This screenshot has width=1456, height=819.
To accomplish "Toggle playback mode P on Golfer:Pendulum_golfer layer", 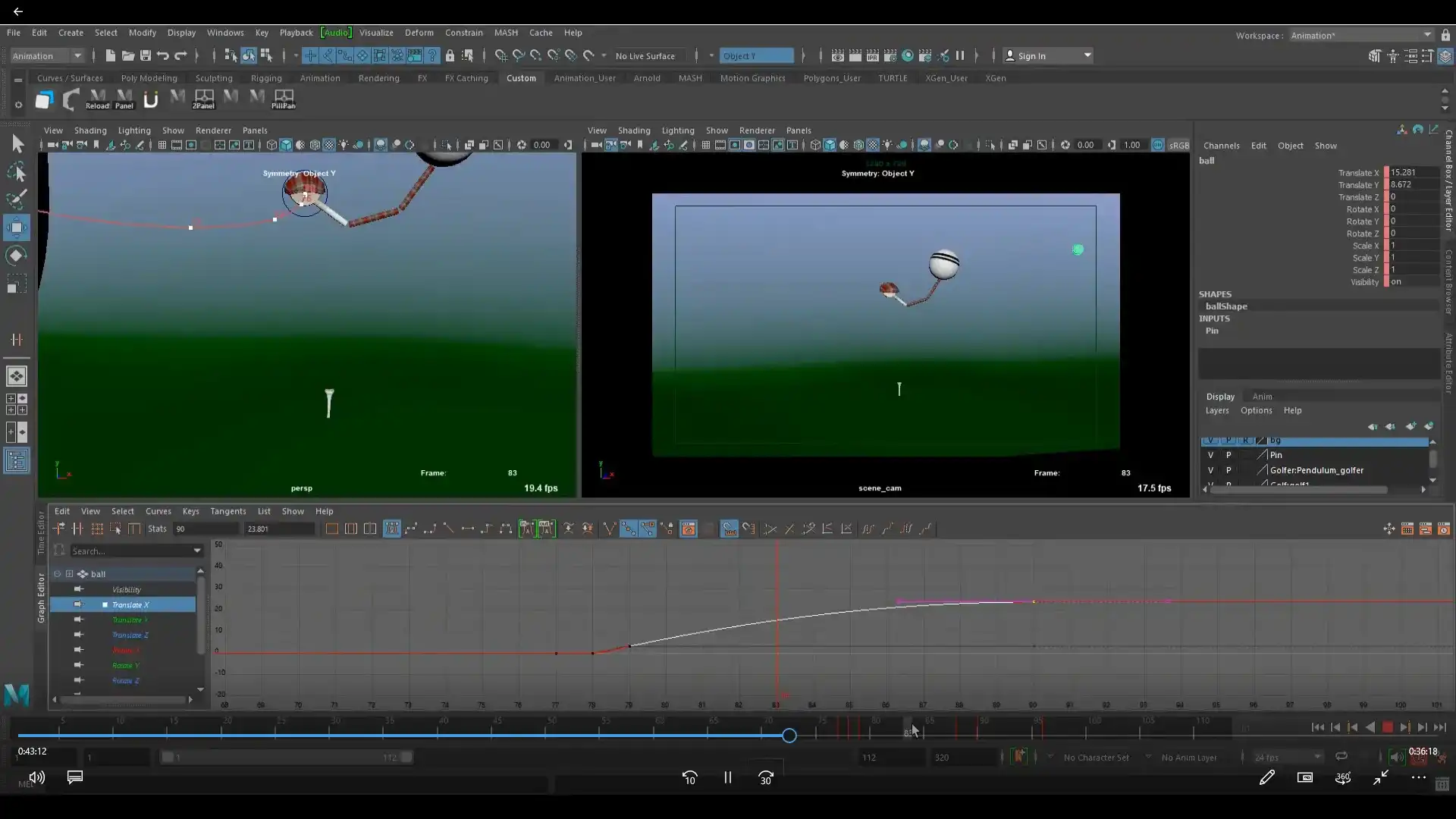I will tap(1228, 470).
